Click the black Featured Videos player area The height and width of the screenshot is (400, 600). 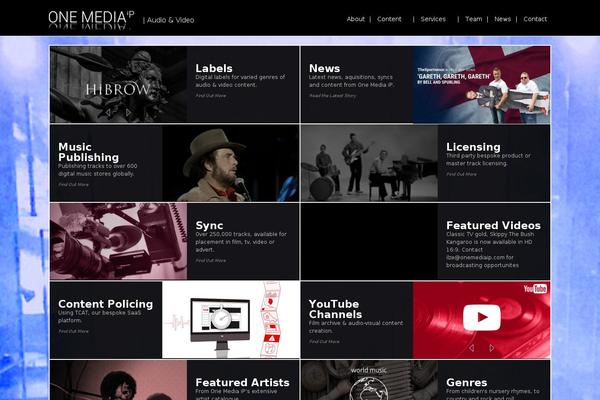[369, 242]
